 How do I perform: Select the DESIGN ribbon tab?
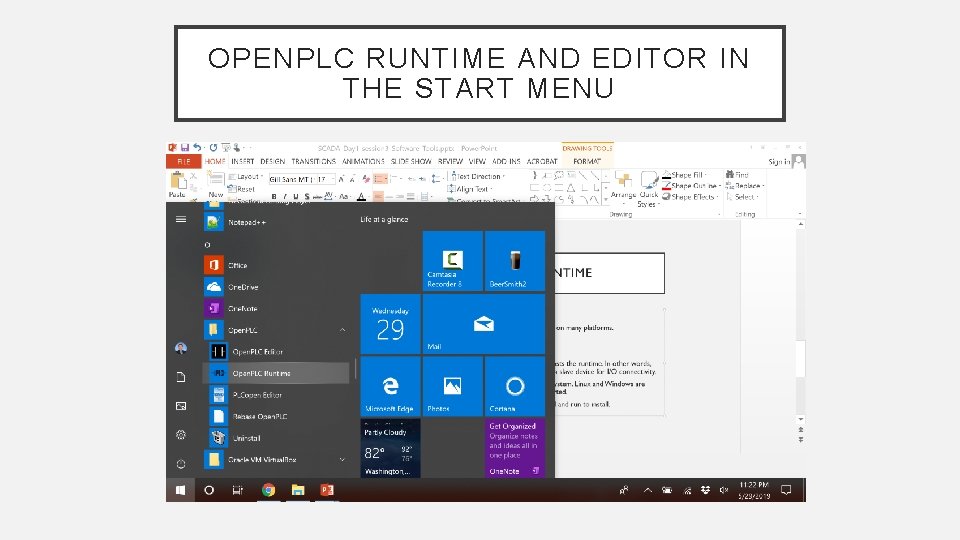click(x=272, y=161)
